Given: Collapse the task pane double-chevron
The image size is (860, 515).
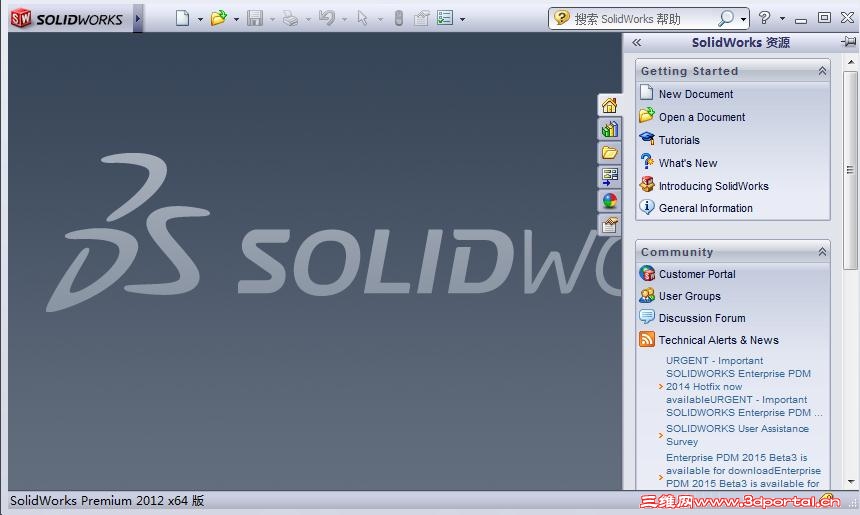Looking at the screenshot, I should click(636, 42).
